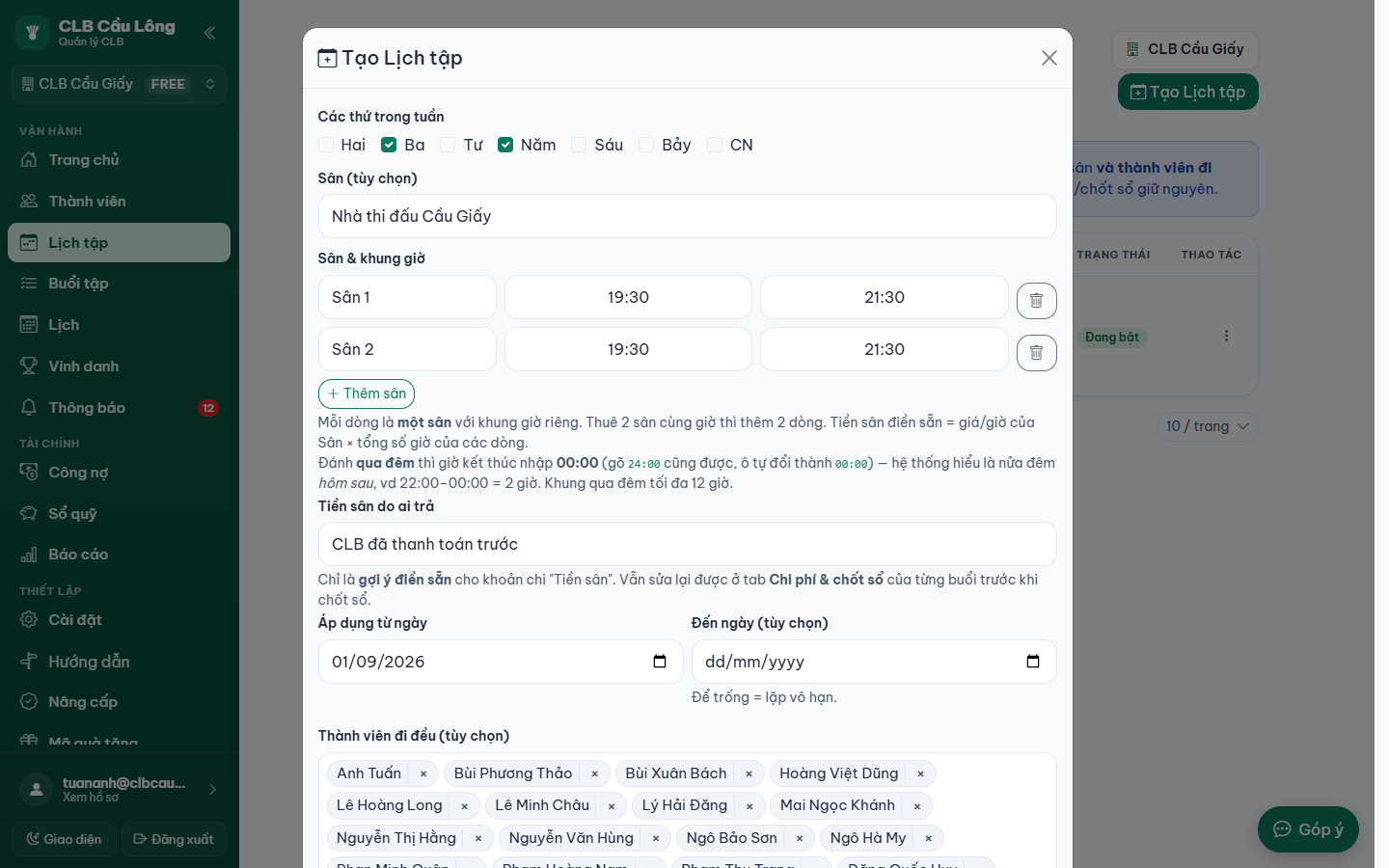Viewport: 1389px width, 868px height.
Task: Open the CLB Cầu Giấy club switcher
Action: [x=120, y=84]
